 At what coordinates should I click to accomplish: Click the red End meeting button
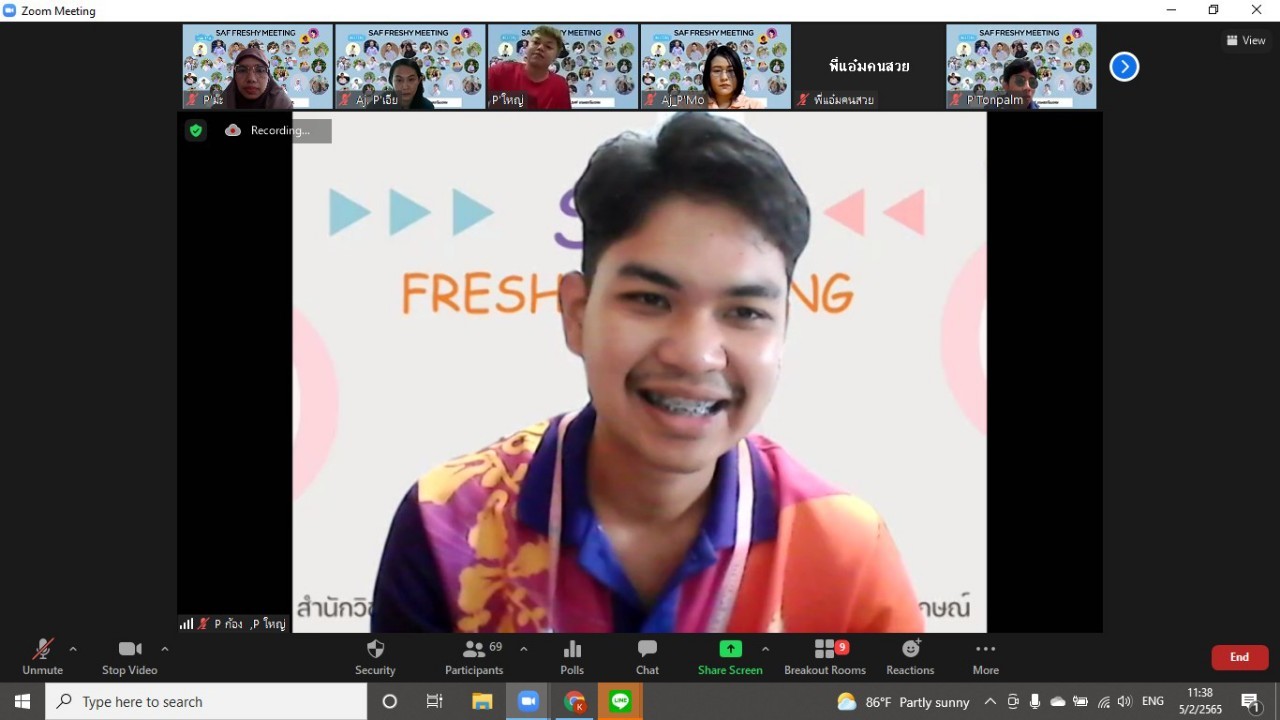click(1239, 657)
